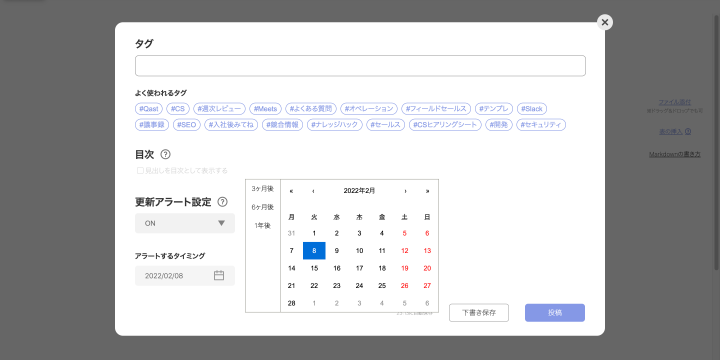Add the #テンプレ tag
Screen dimensions: 720x360
pos(494,109)
